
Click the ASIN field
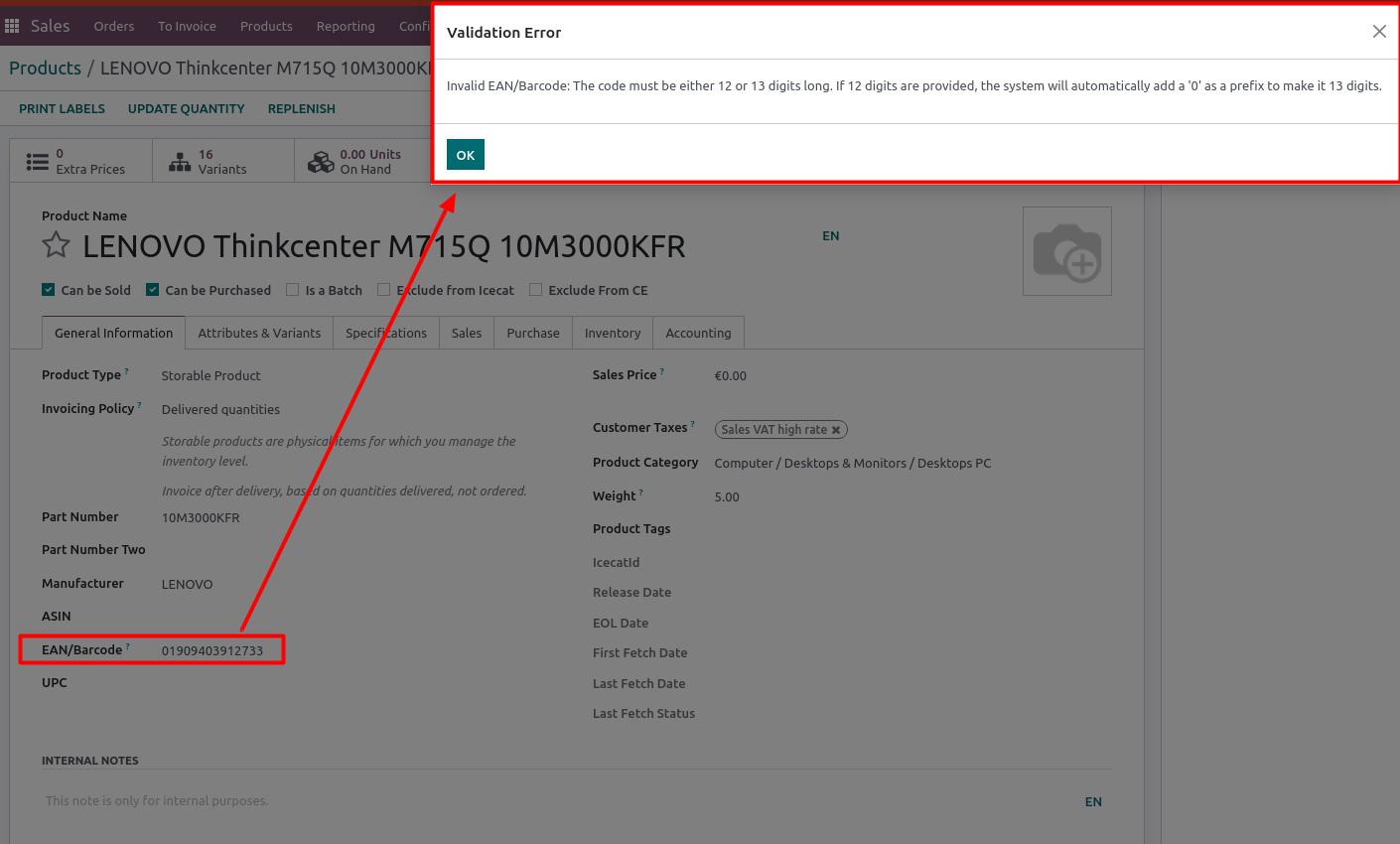click(x=357, y=617)
